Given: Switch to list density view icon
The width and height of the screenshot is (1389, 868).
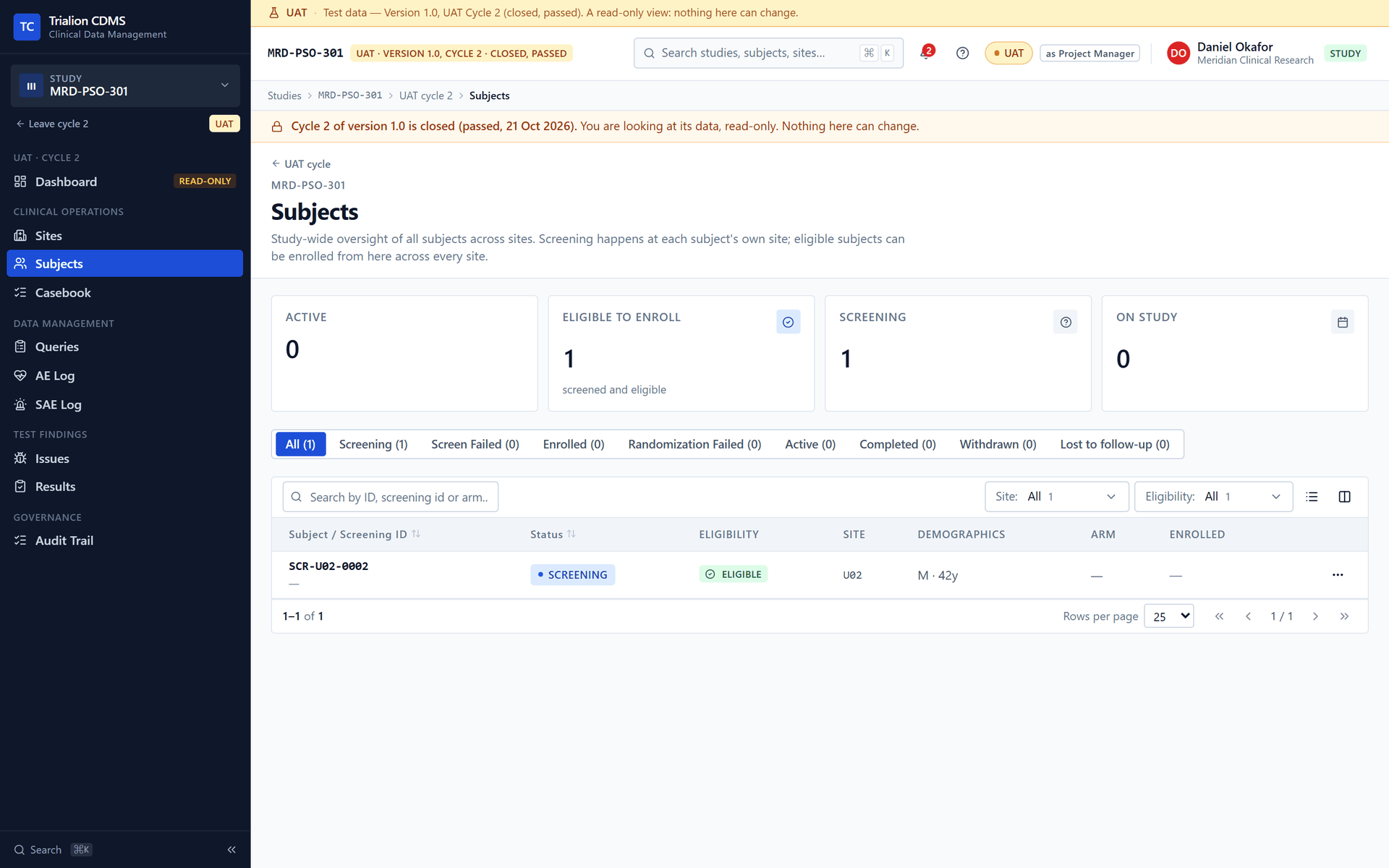Looking at the screenshot, I should (1312, 497).
